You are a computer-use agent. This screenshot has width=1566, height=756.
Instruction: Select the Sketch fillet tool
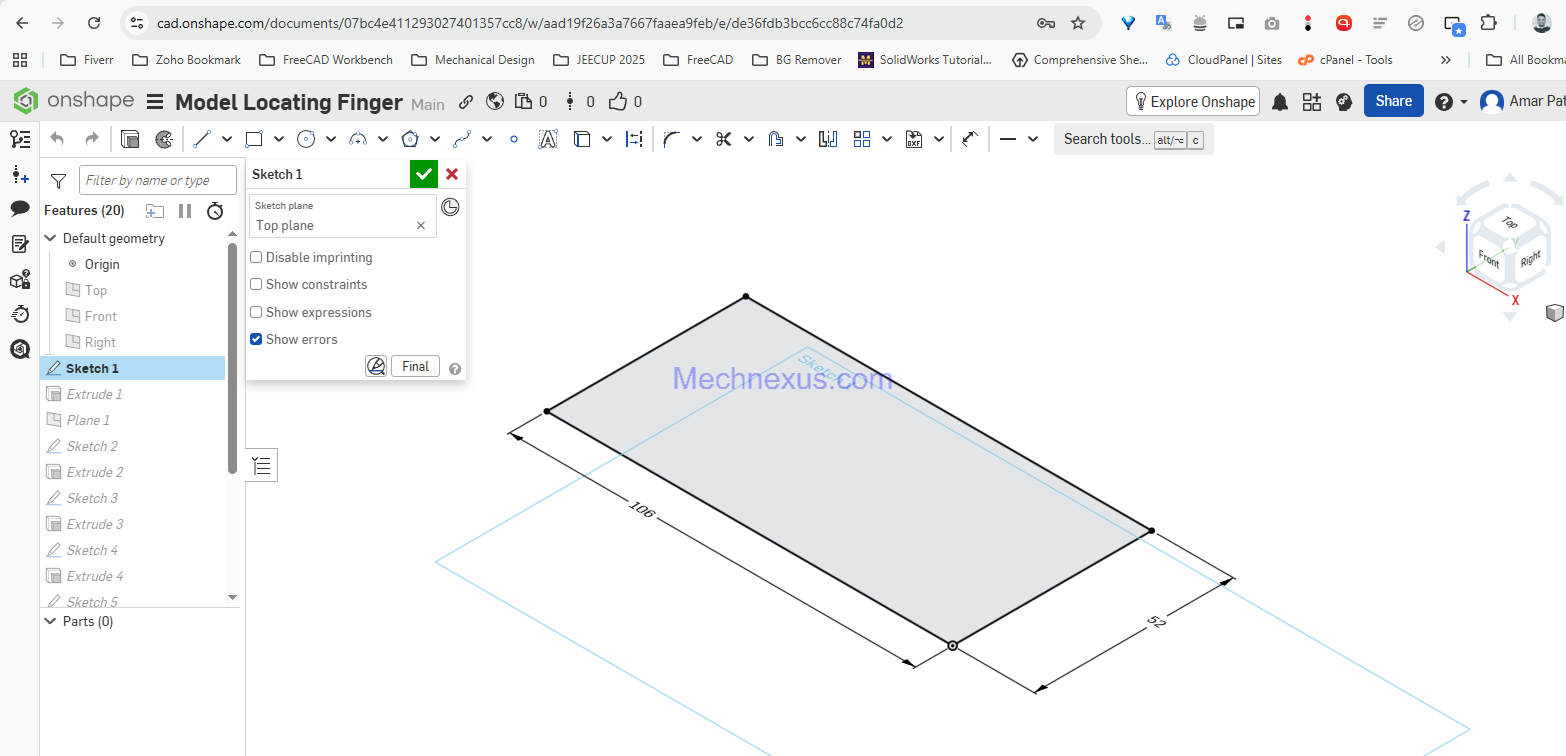point(671,139)
